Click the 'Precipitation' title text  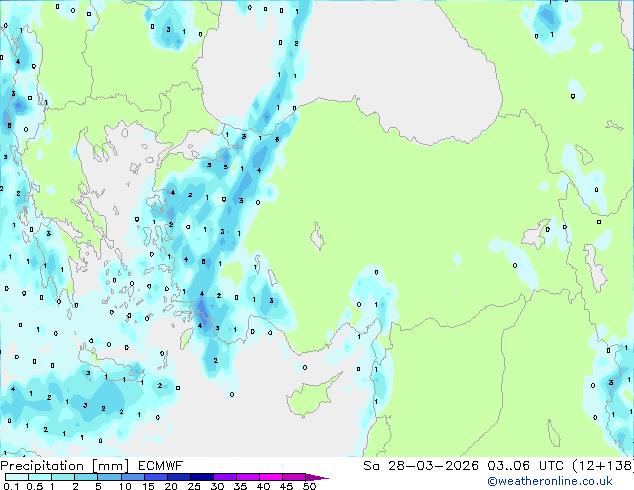42,466
